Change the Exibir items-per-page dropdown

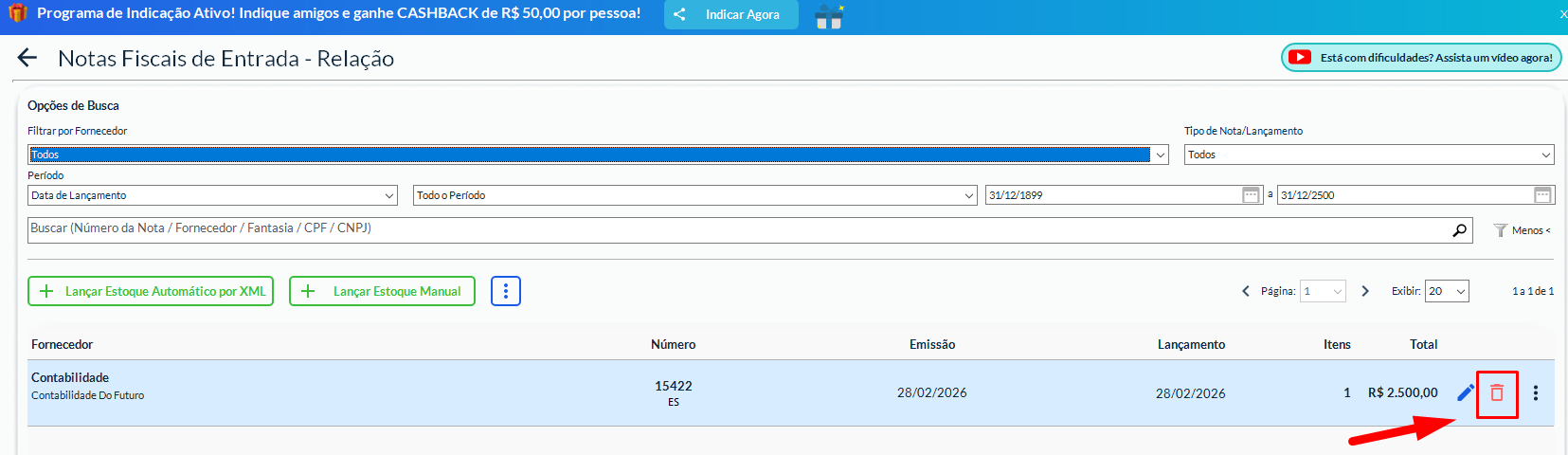tap(1446, 291)
